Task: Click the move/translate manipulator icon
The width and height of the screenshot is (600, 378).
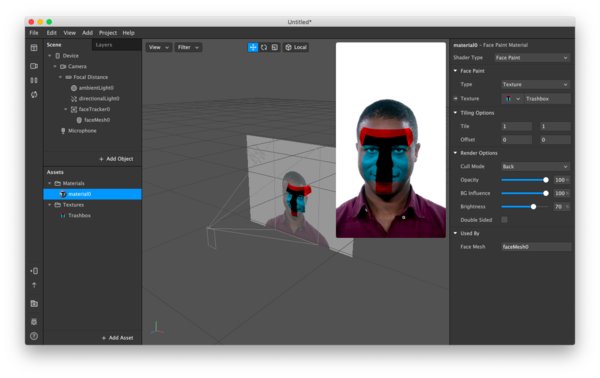Action: pos(253,47)
